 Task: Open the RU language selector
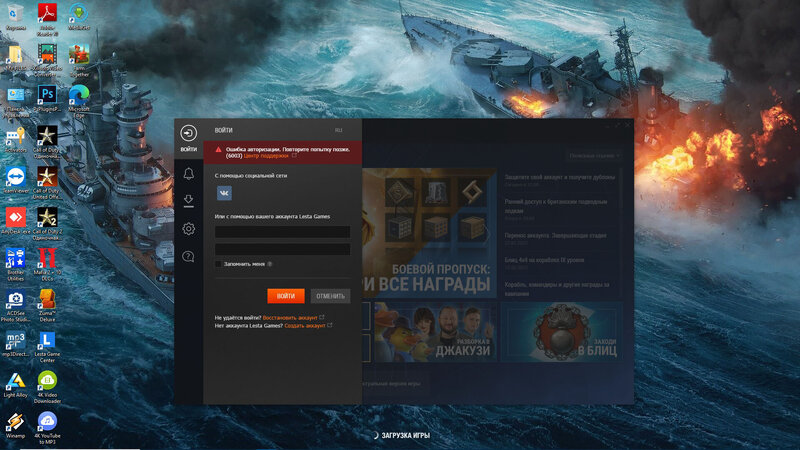pyautogui.click(x=339, y=131)
